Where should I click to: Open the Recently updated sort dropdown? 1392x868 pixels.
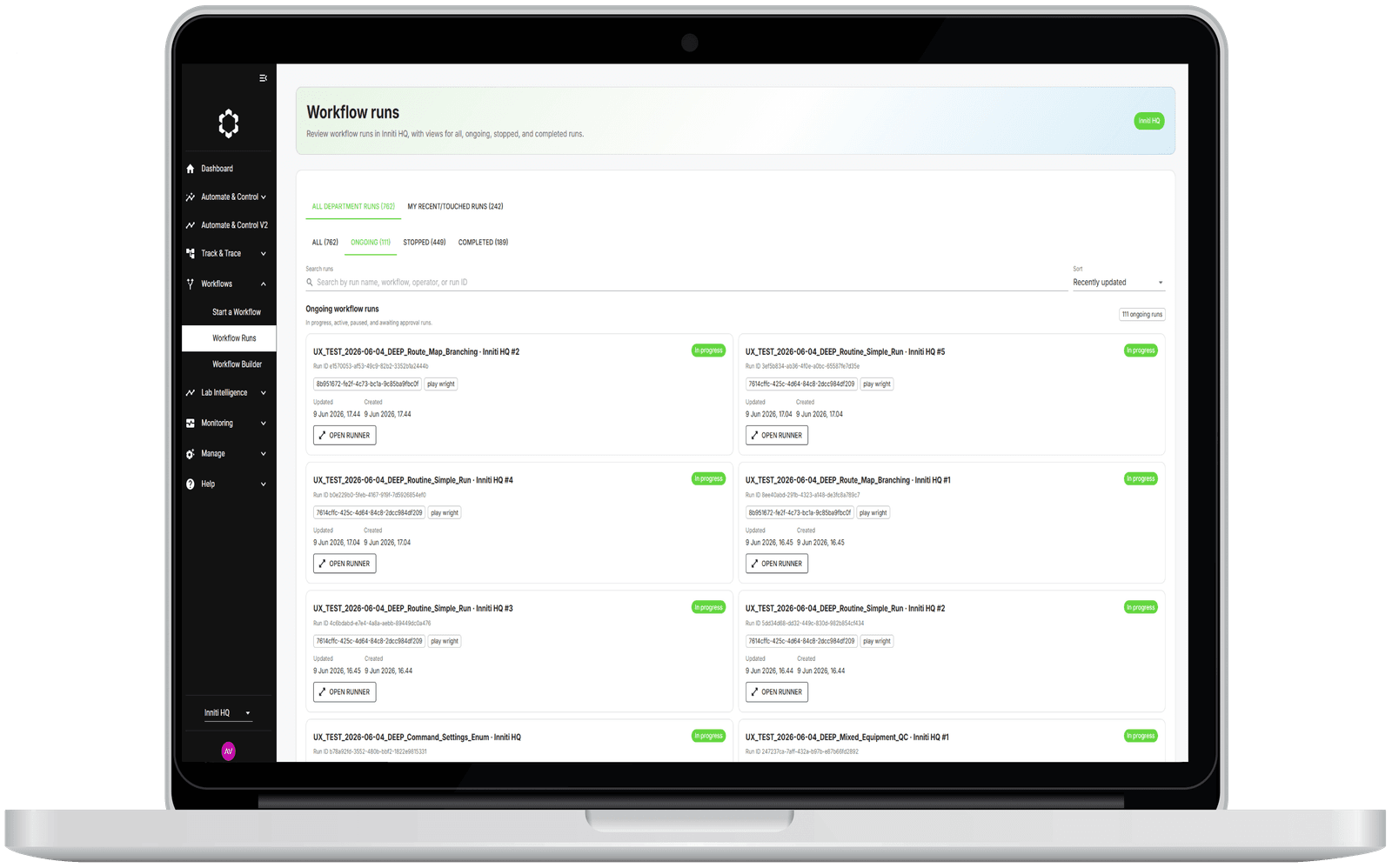[1118, 283]
